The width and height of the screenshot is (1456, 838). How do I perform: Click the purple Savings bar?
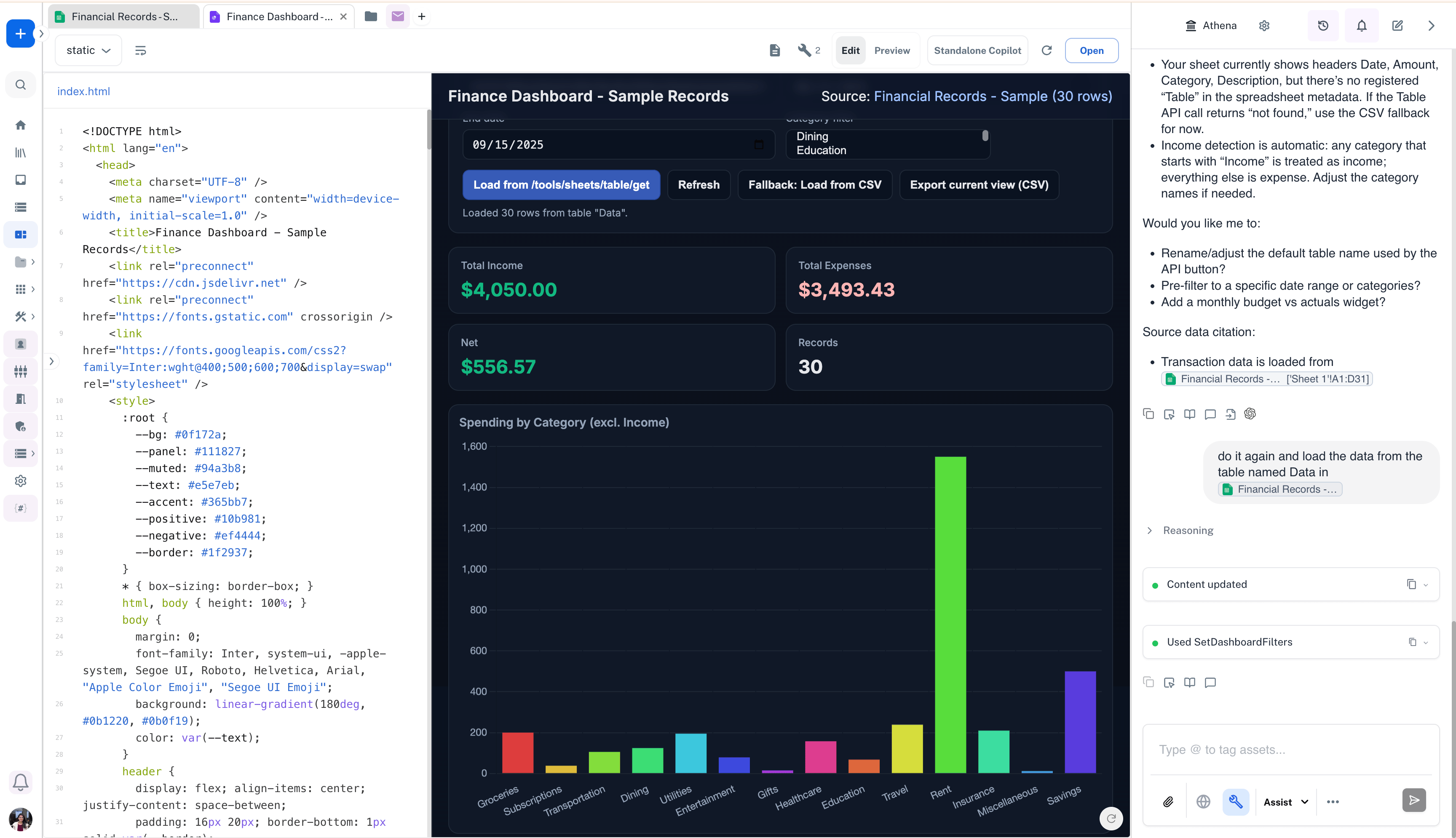pos(1080,722)
